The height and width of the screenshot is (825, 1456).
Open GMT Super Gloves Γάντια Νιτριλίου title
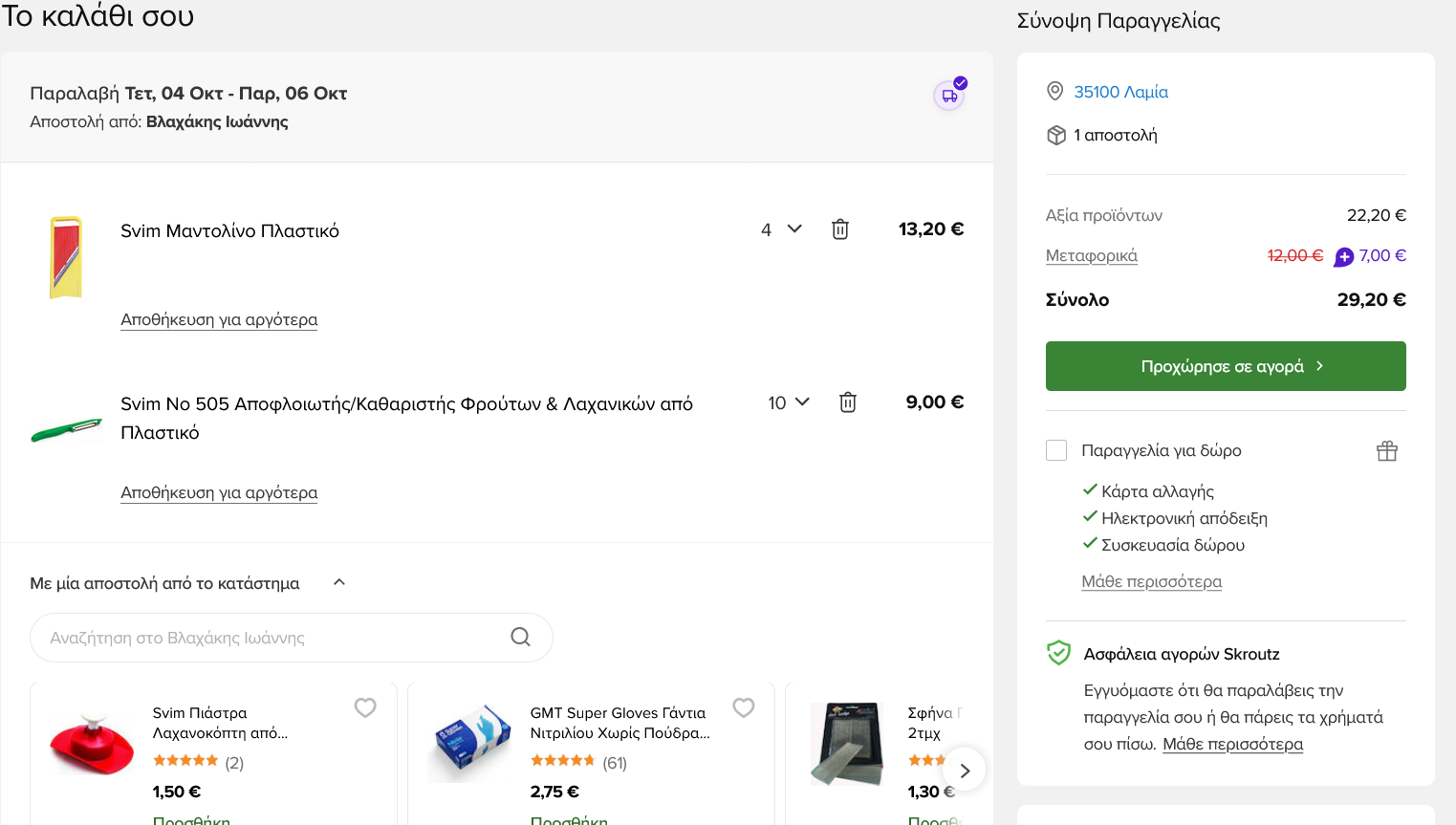click(x=619, y=723)
